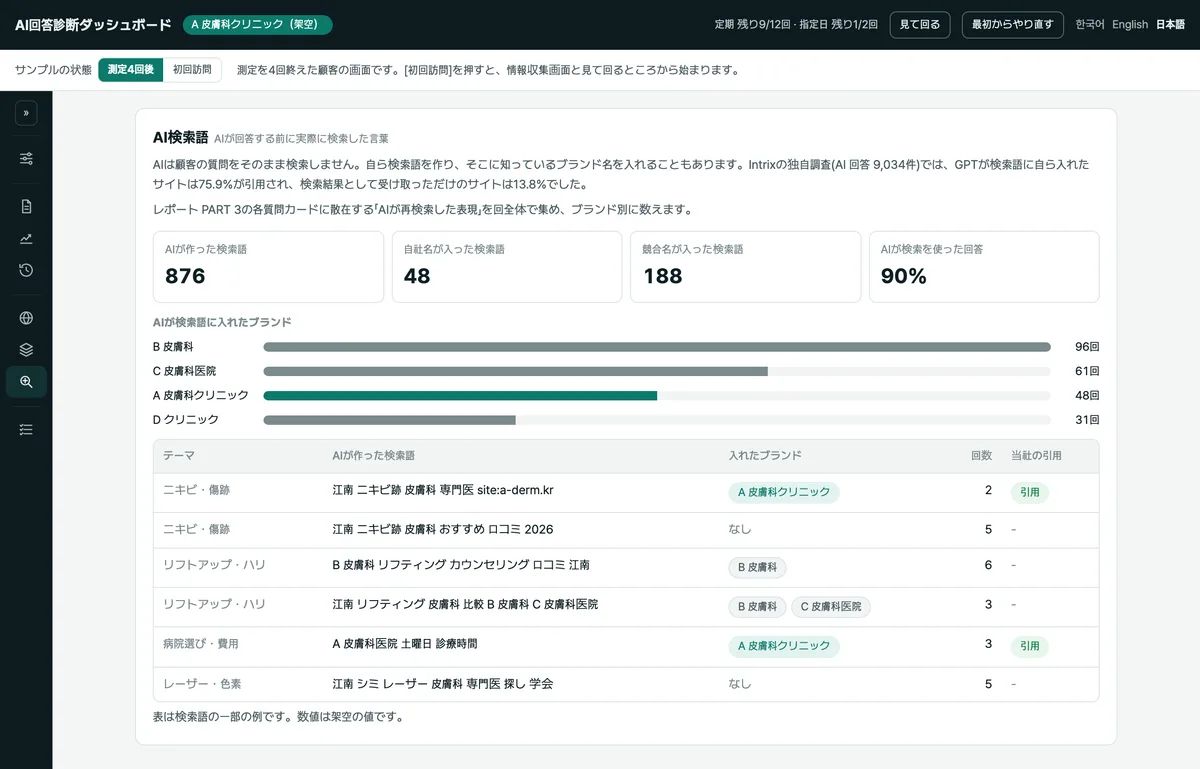
Task: Click the AIが作った検索語 column header
Action: pyautogui.click(x=373, y=456)
